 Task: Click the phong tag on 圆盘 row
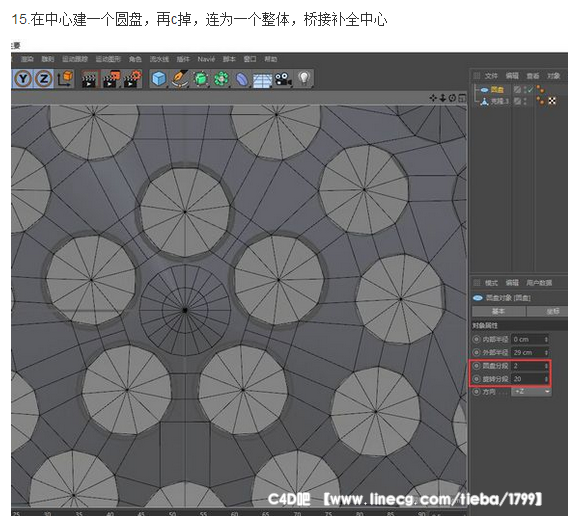(x=540, y=89)
